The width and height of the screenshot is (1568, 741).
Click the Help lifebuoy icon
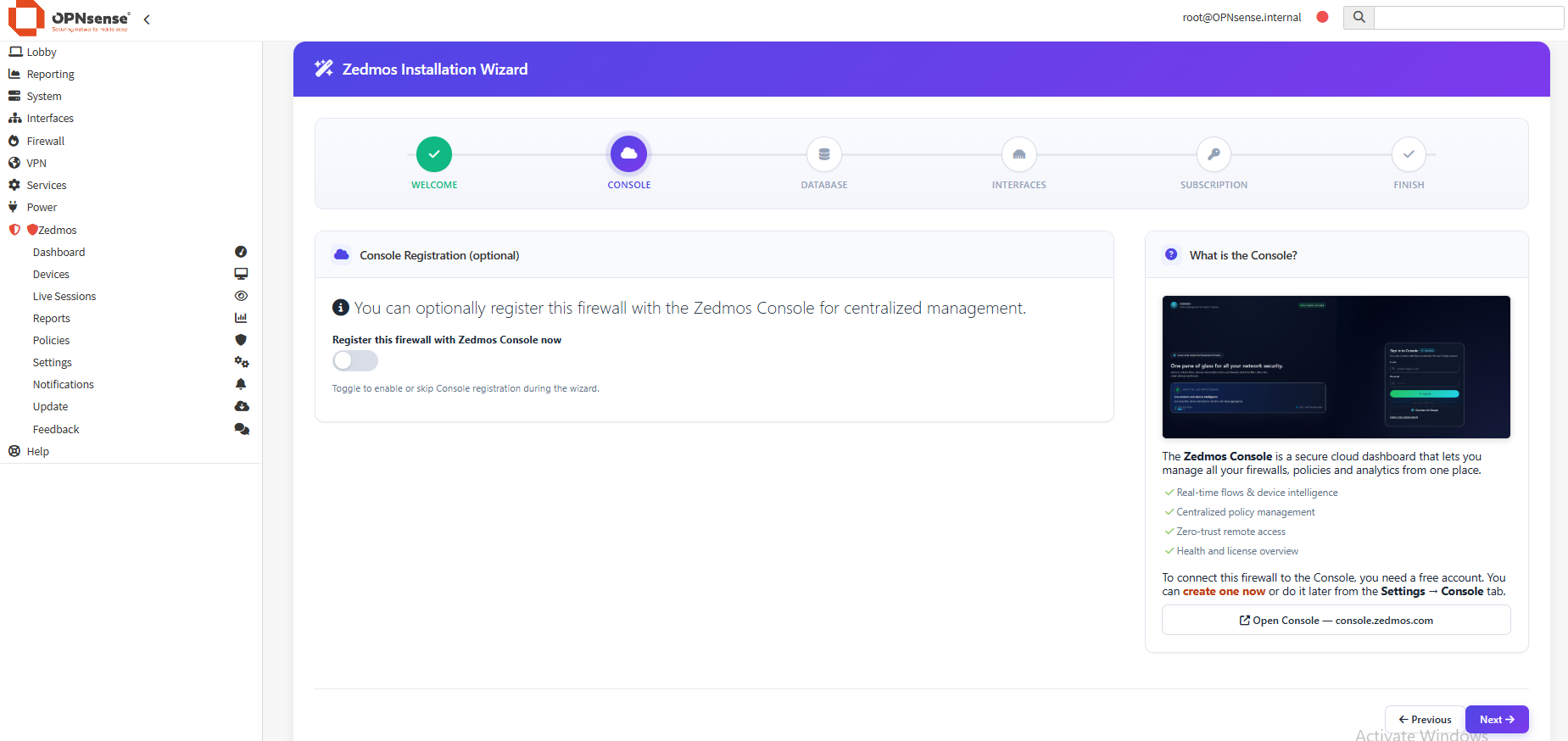[14, 451]
